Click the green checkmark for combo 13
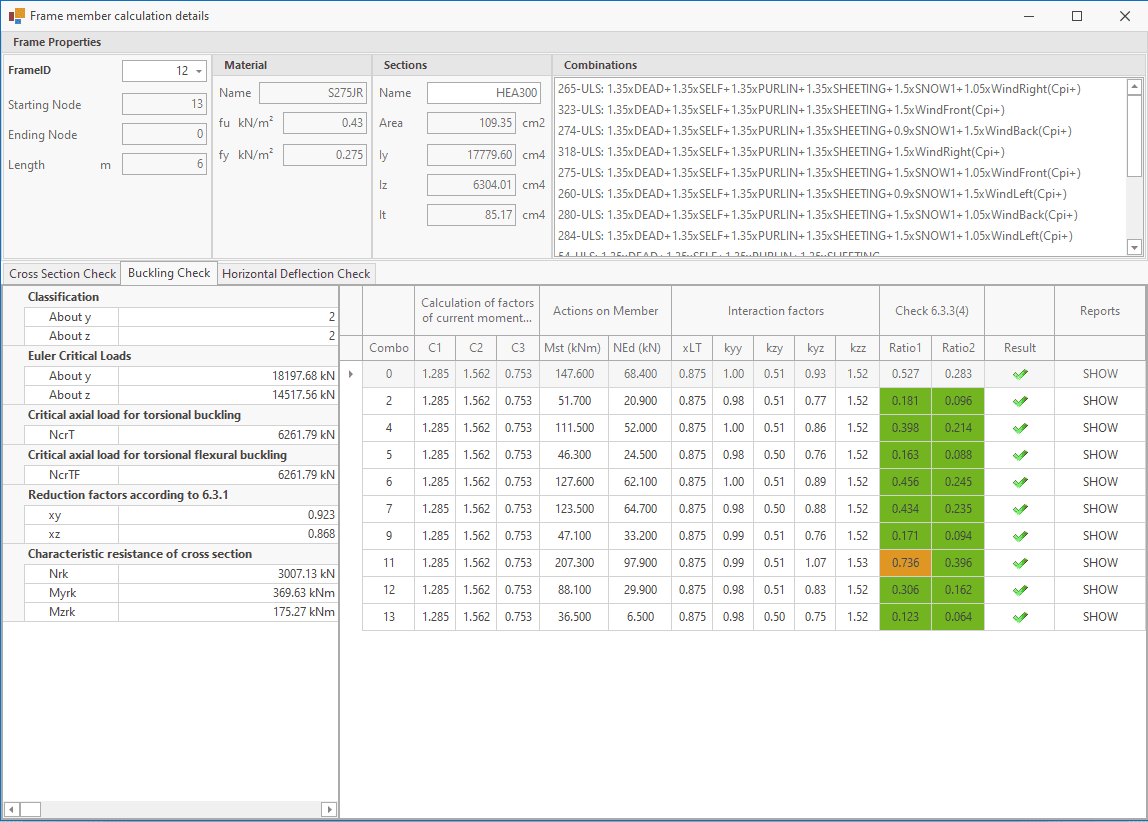The image size is (1148, 822). tap(1019, 617)
